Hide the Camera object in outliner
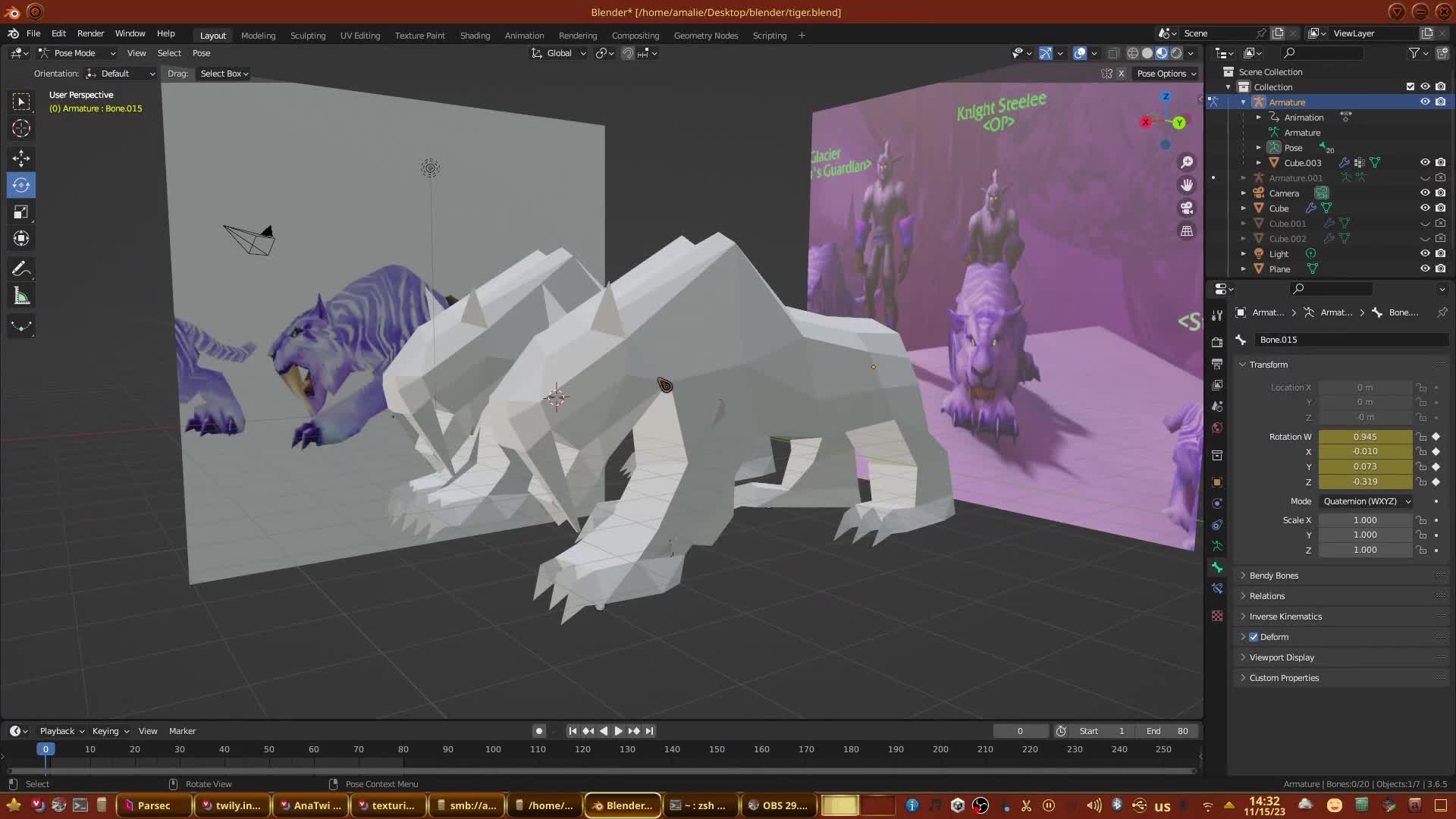Viewport: 1456px width, 819px height. (x=1425, y=193)
